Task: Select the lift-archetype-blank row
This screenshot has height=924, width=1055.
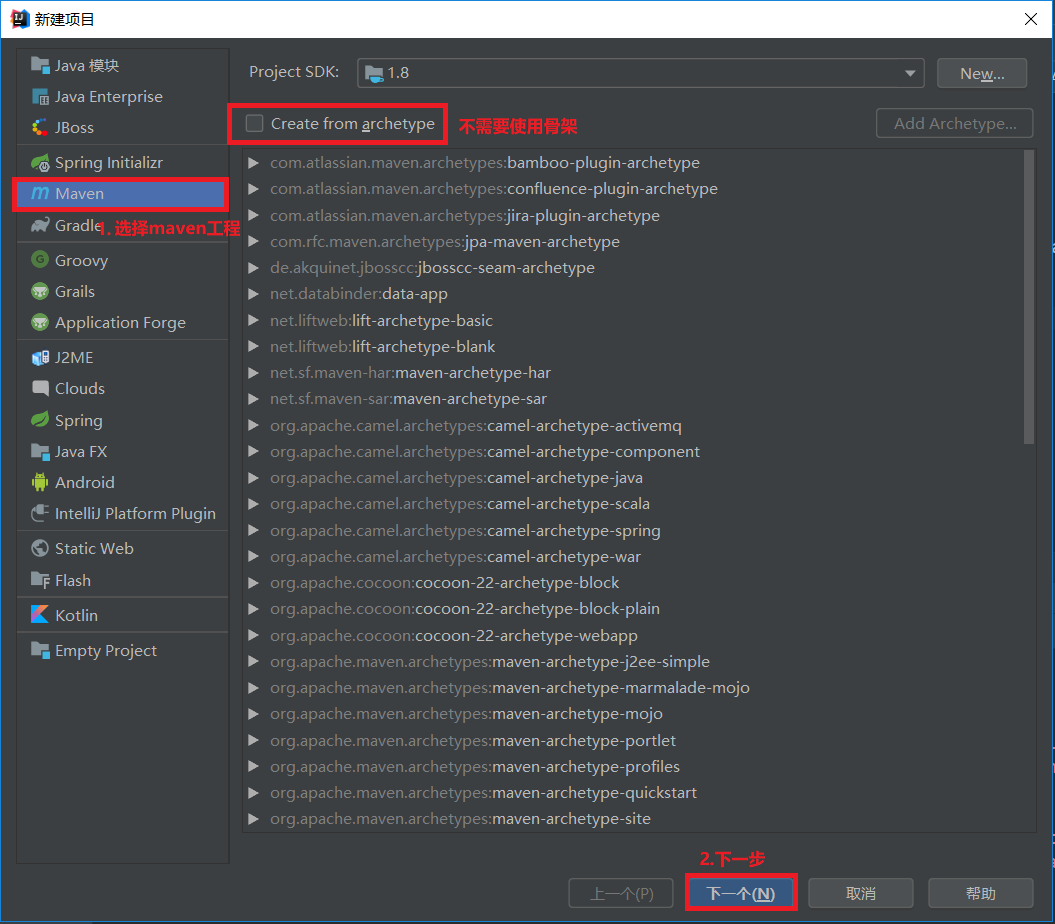Action: (x=632, y=347)
